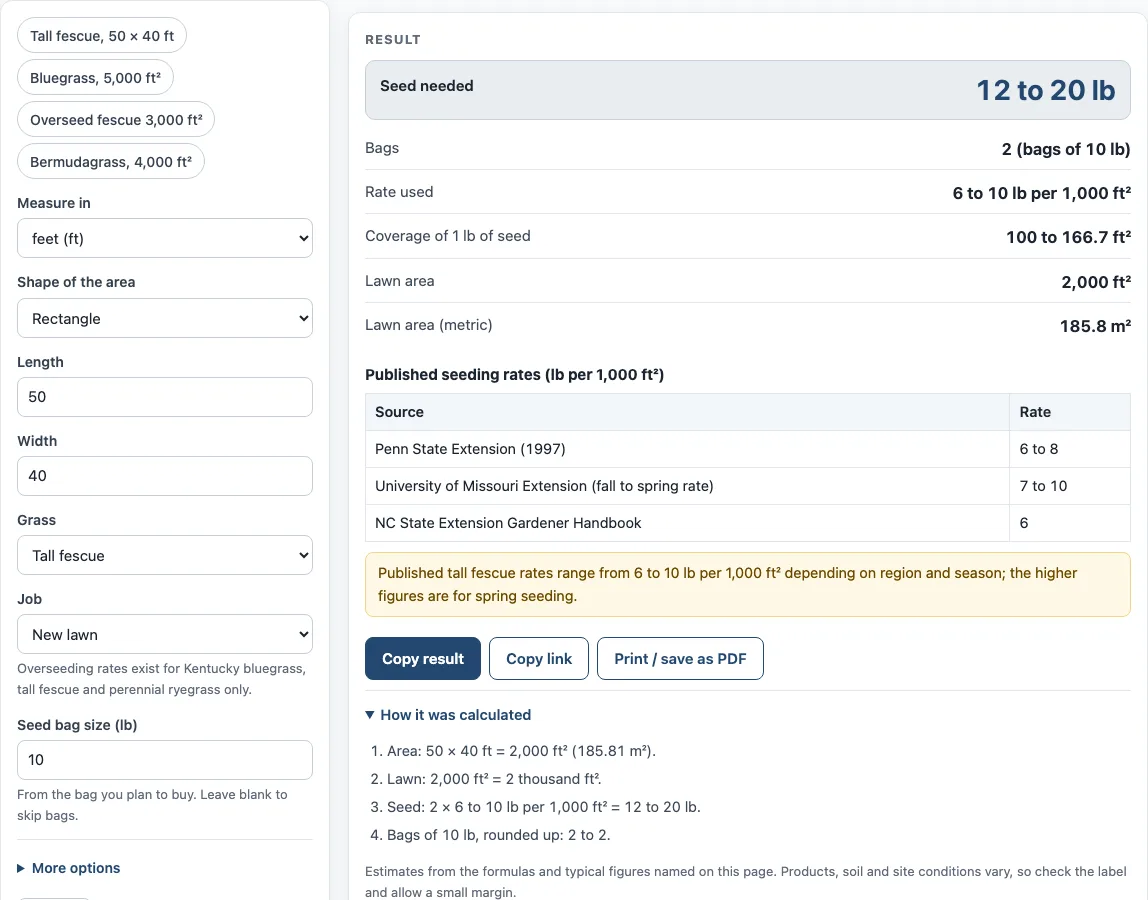Image resolution: width=1148 pixels, height=900 pixels.
Task: Apply the 'Bermudagrass, 4,000 ft²' preset
Action: tap(111, 162)
